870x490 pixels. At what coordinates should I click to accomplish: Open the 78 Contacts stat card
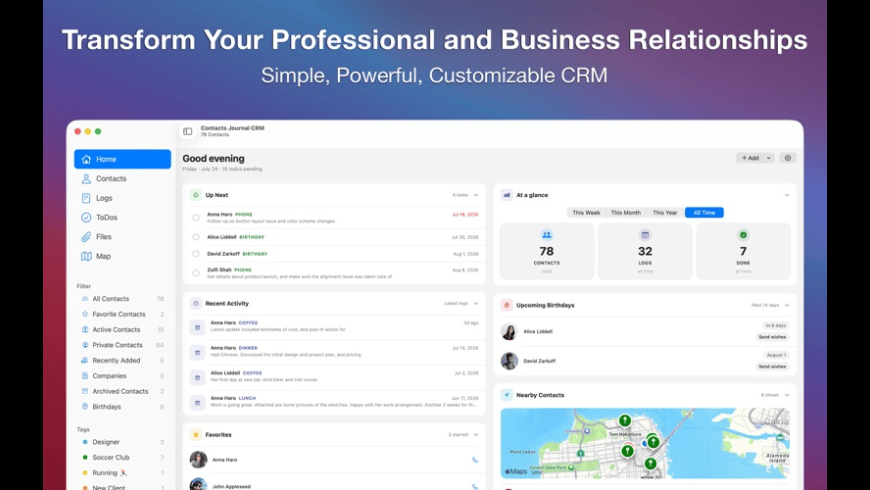pyautogui.click(x=547, y=251)
